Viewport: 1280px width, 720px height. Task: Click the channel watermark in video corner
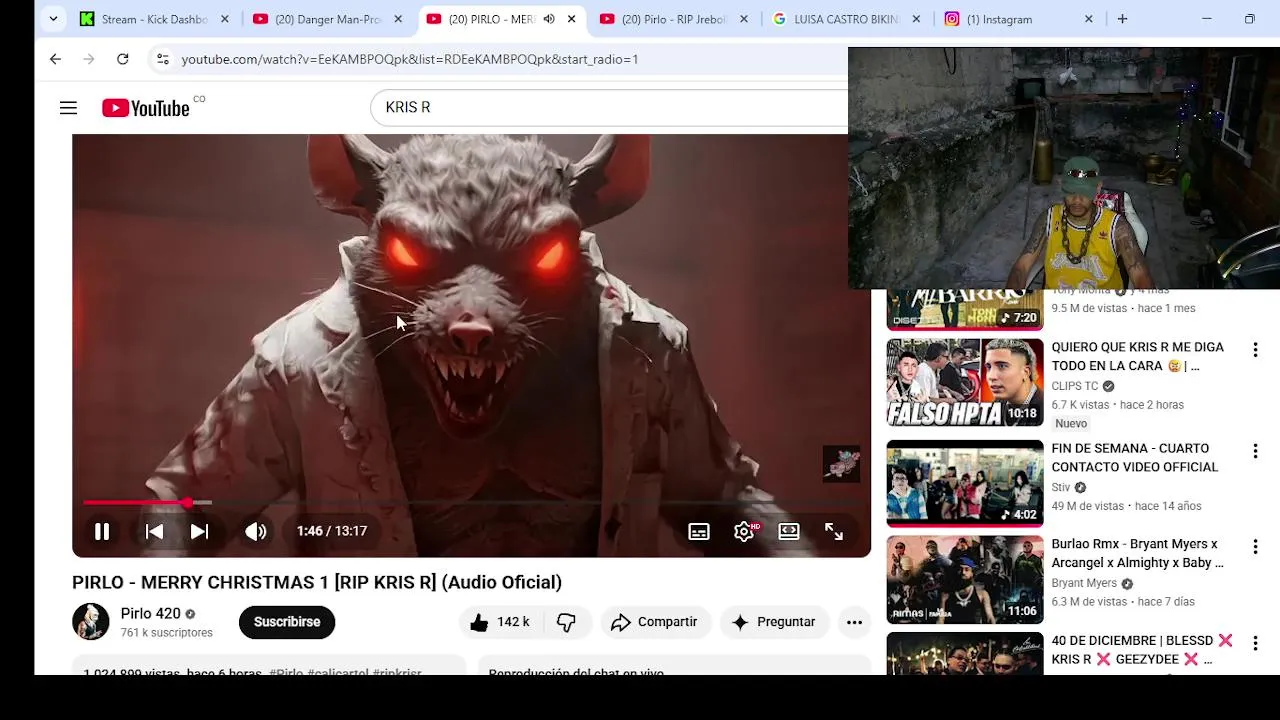841,464
